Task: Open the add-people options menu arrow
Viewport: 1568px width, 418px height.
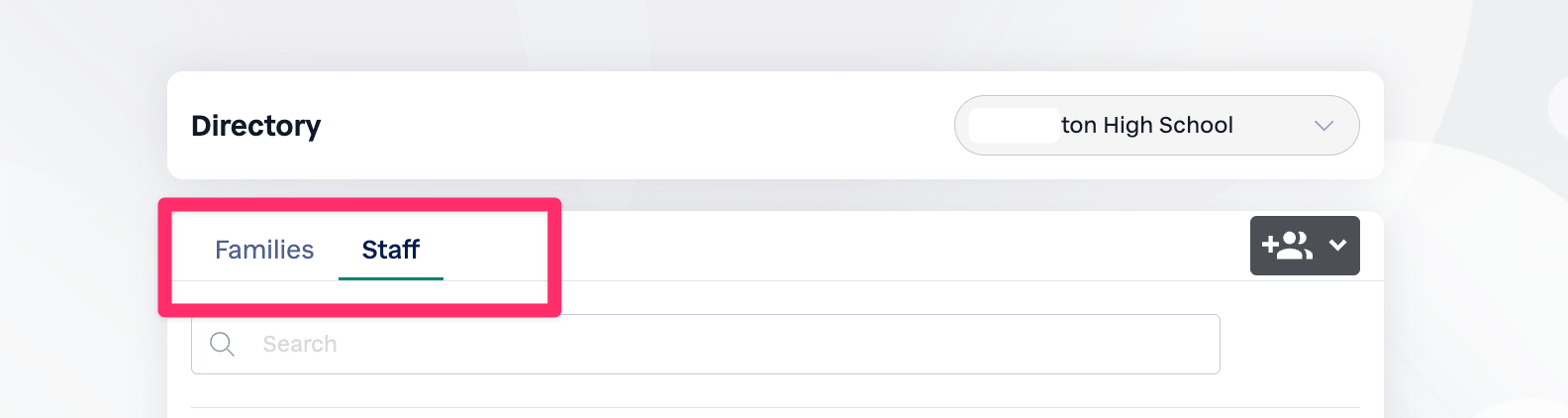Action: point(1337,246)
